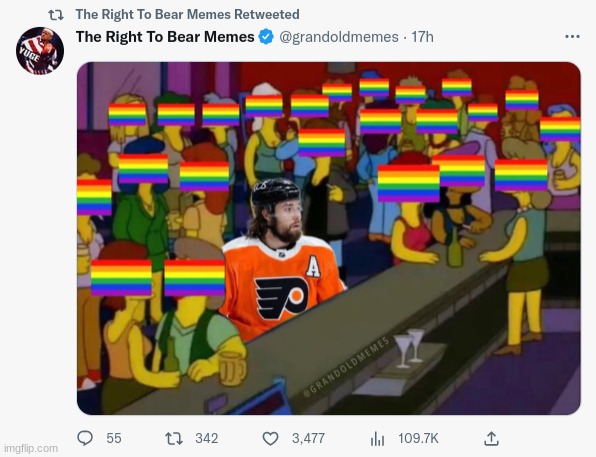
Task: Open the meme image in the tweet
Action: click(x=329, y=238)
